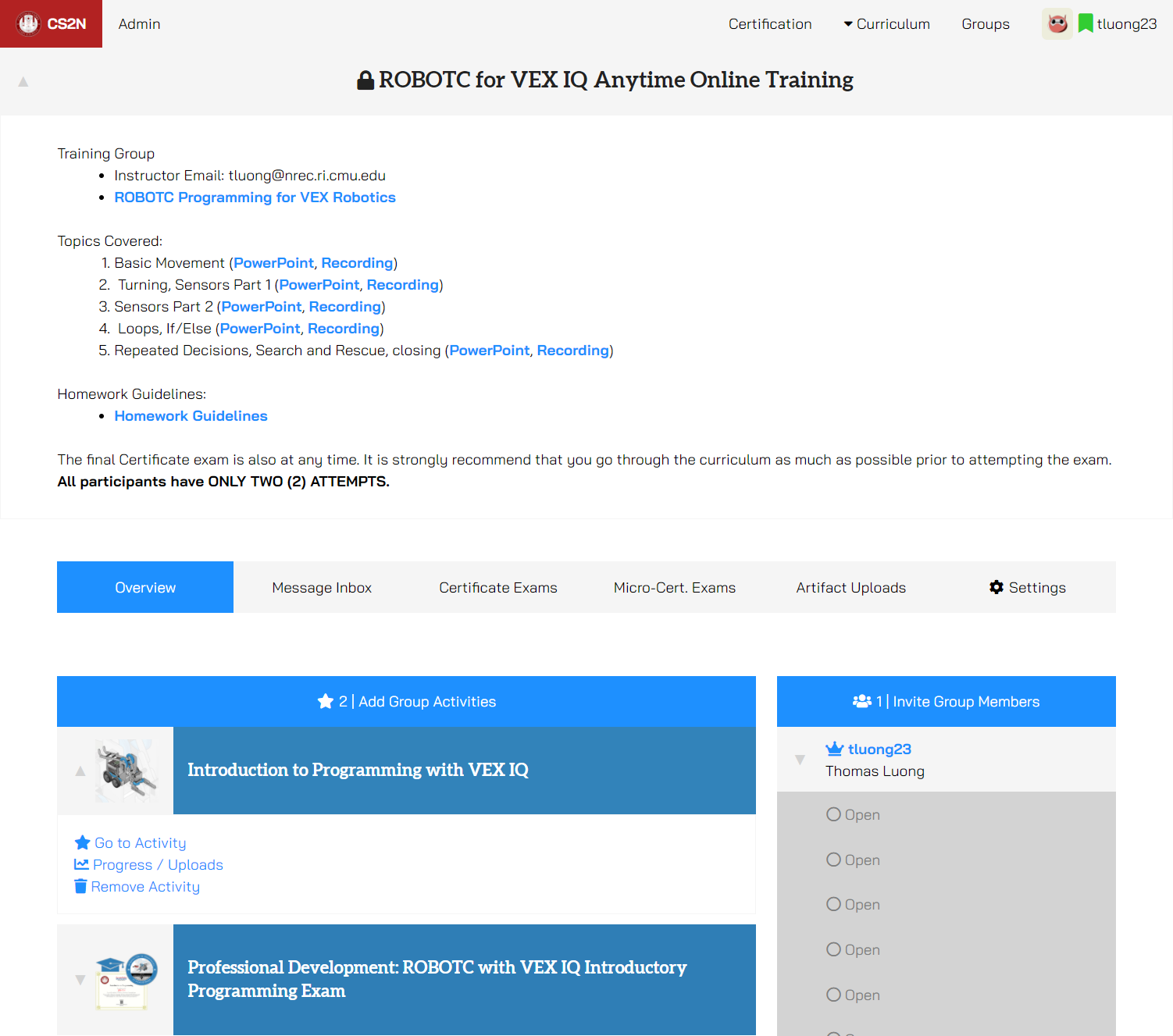Click the VEX IQ robot activity thumbnail
Image resolution: width=1173 pixels, height=1036 pixels.
(x=127, y=771)
